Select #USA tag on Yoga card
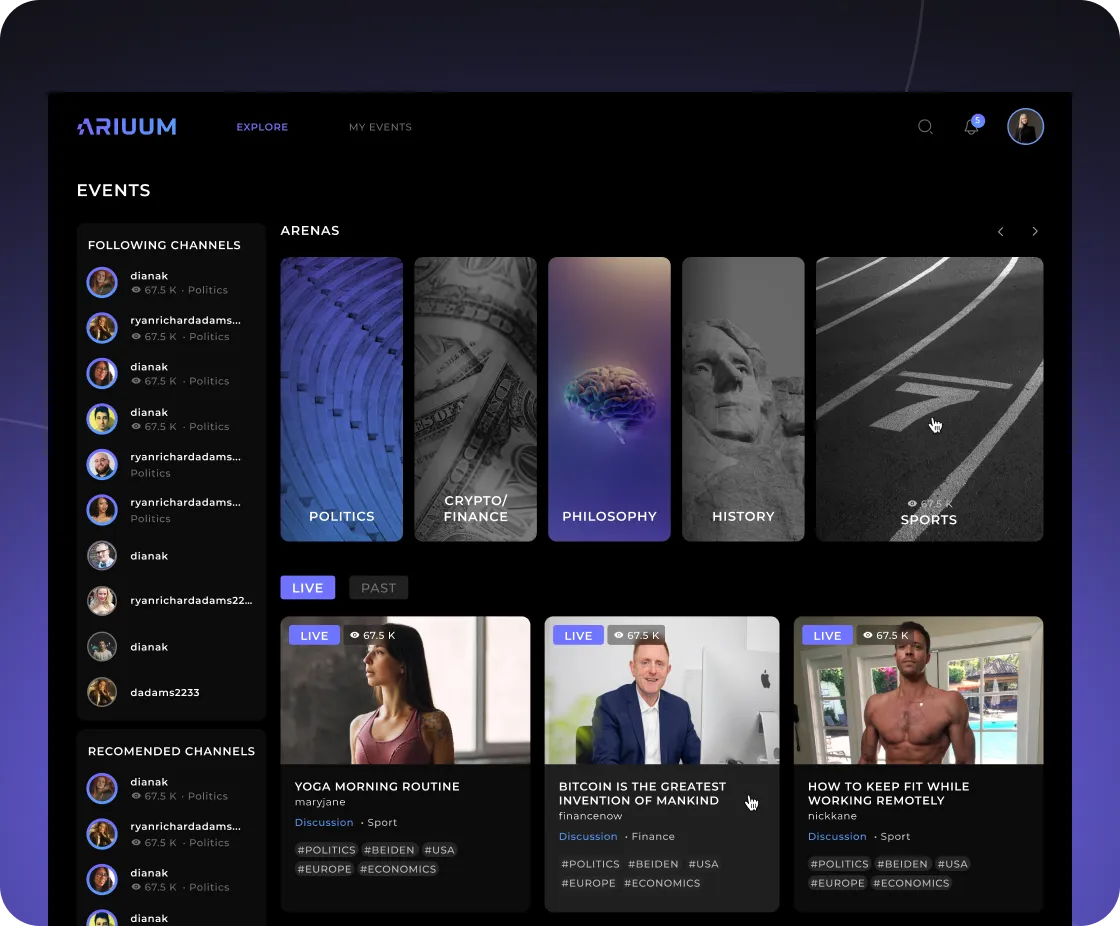 tap(439, 850)
